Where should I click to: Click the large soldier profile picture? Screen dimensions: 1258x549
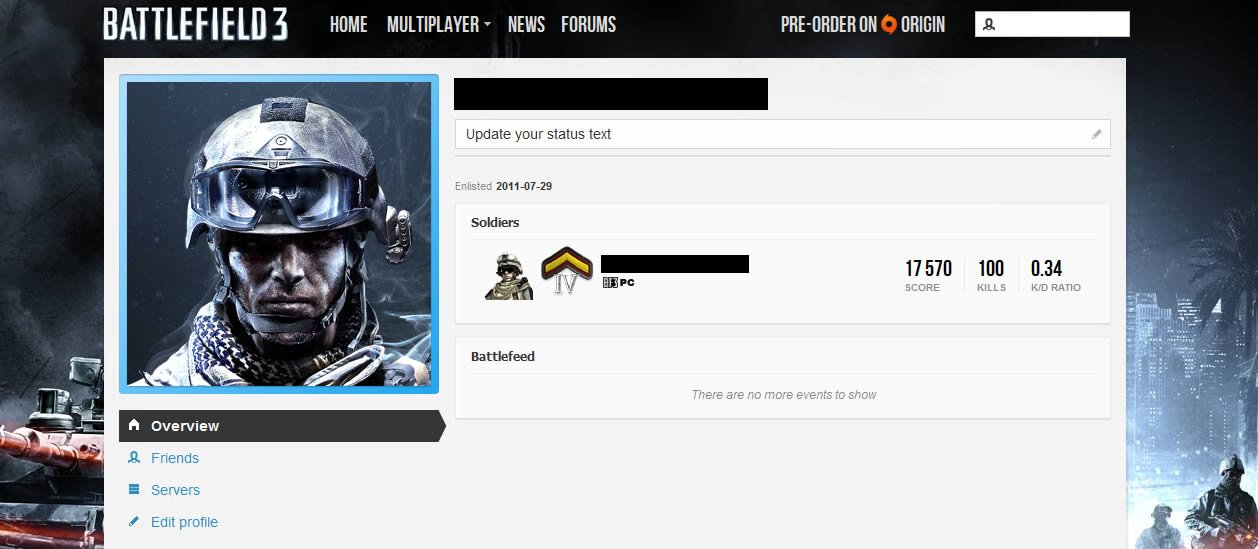(x=279, y=234)
